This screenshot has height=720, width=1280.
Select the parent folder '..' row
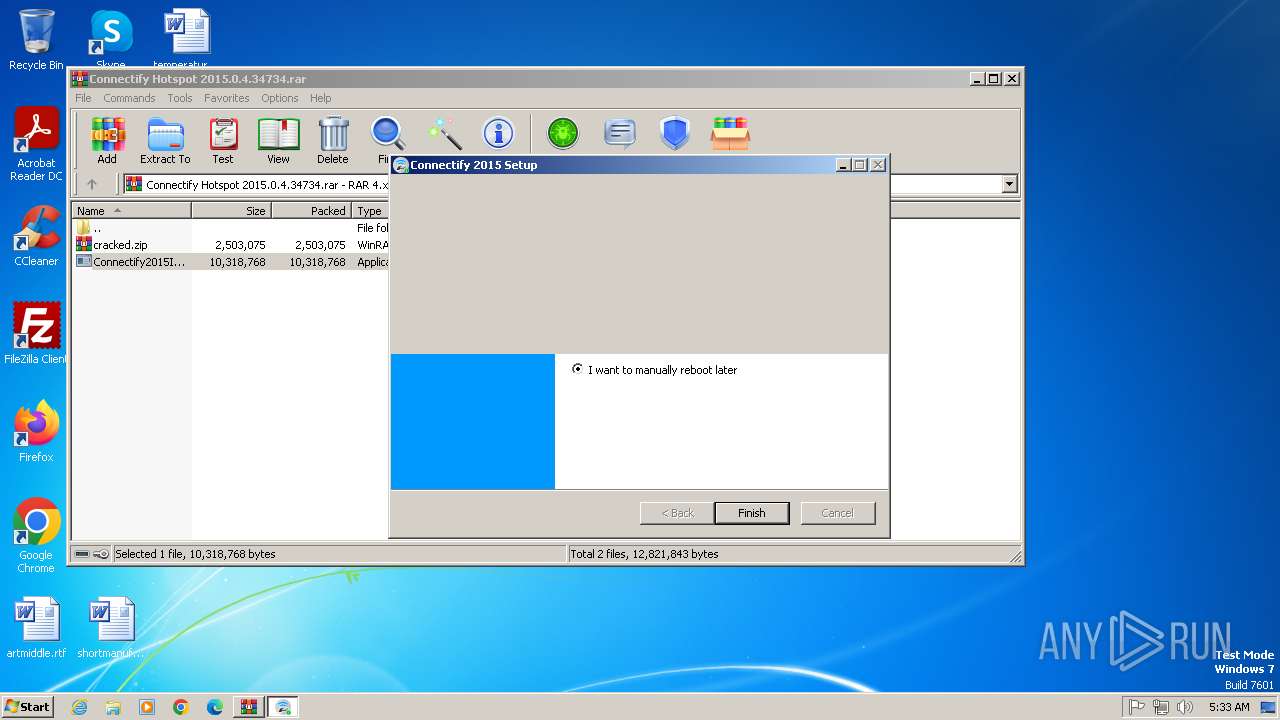(231, 228)
